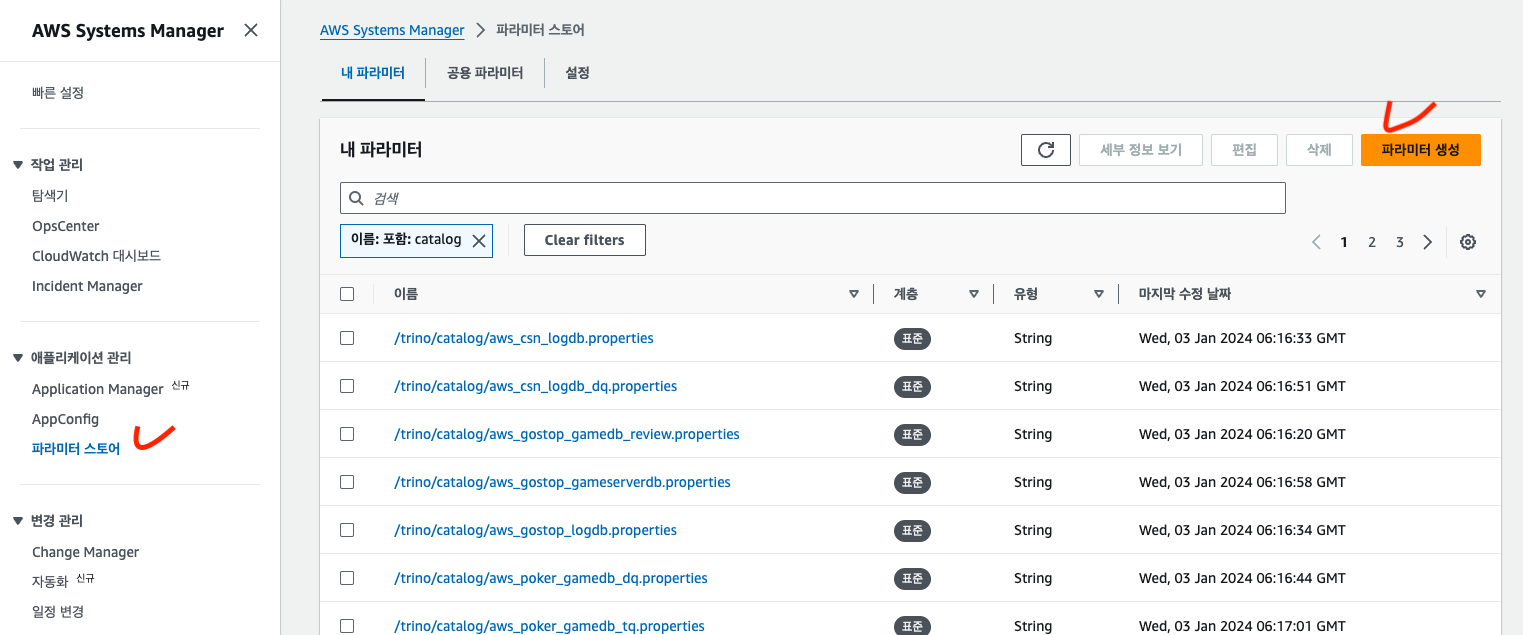Select 파라미터 스토어 in sidebar
Viewport: 1523px width, 635px height.
click(x=76, y=449)
